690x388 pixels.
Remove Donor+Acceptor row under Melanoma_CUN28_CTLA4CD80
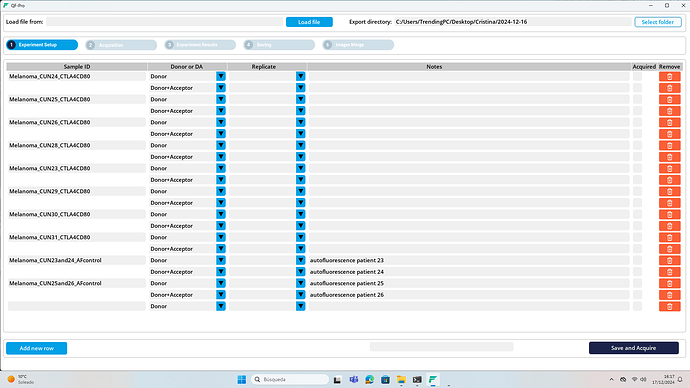(x=669, y=157)
